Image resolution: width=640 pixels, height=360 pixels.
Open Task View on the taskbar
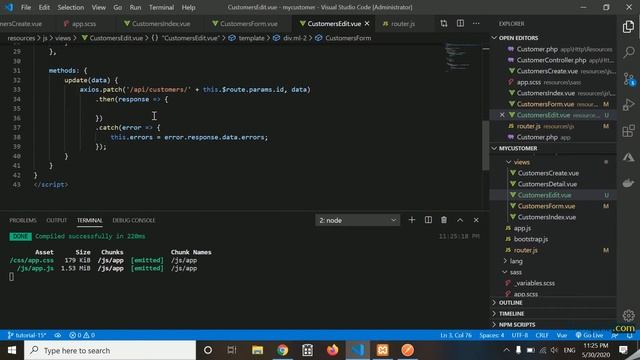click(x=232, y=350)
